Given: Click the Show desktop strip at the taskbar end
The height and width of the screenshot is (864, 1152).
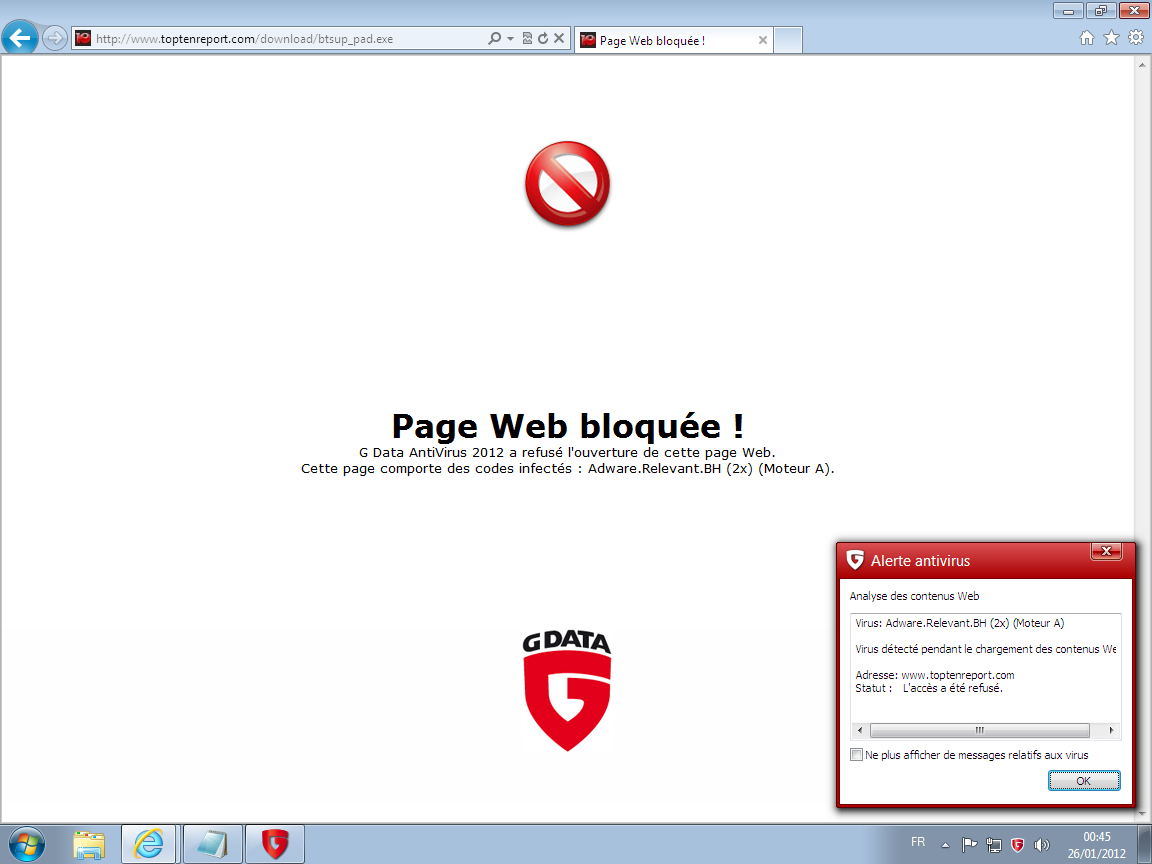Looking at the screenshot, I should click(1145, 844).
